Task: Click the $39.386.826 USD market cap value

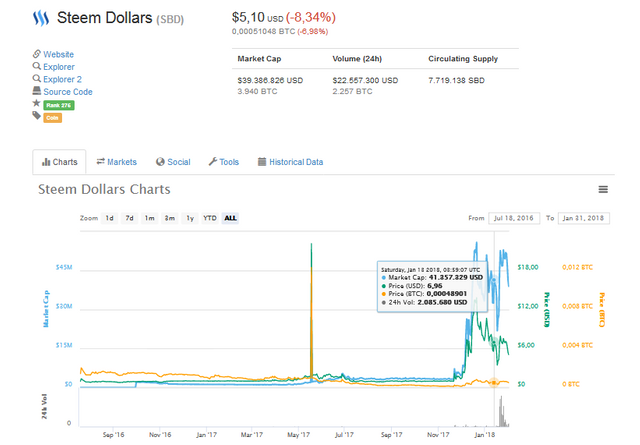Action: [270, 80]
